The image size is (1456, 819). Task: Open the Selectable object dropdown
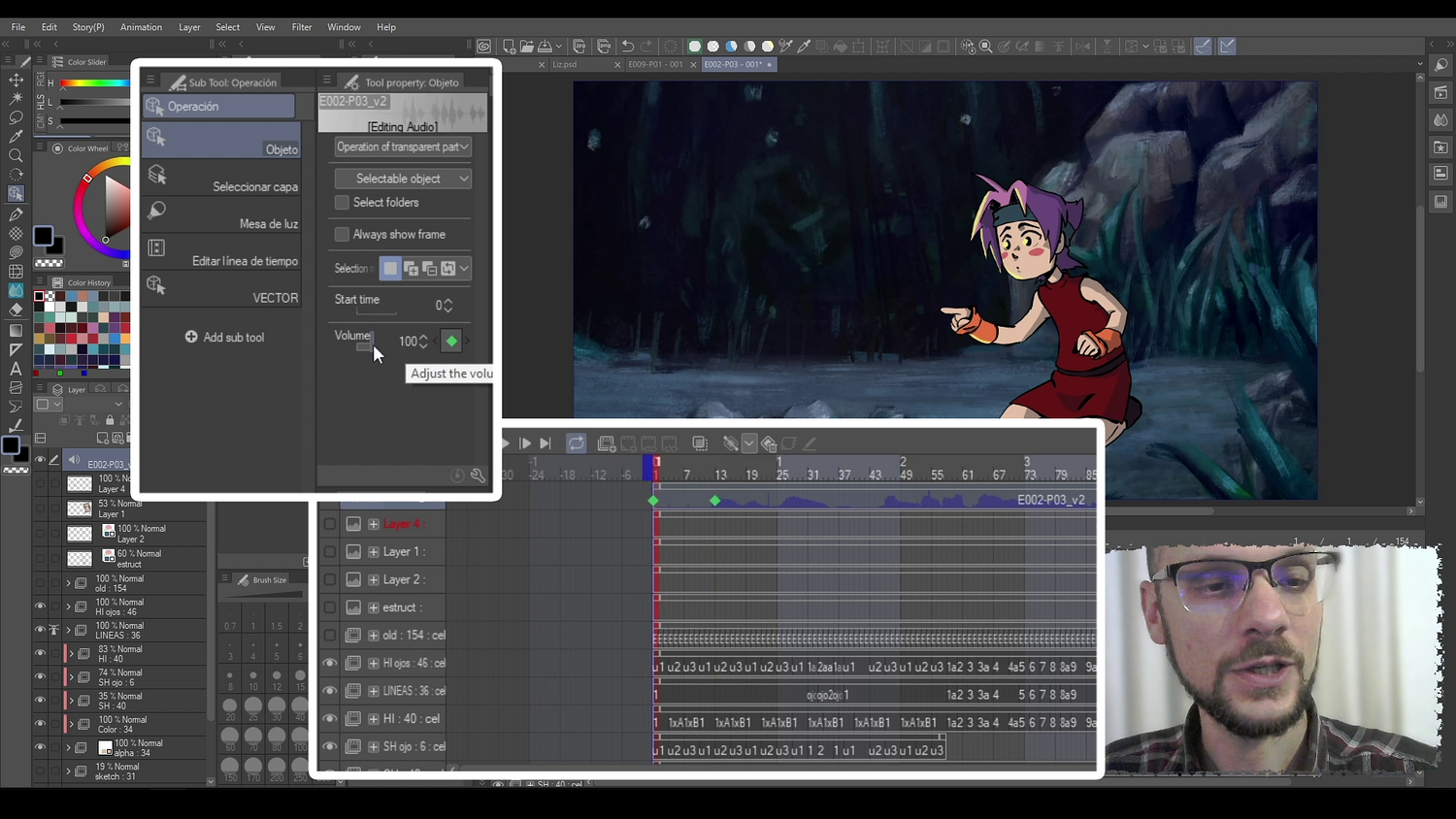[x=403, y=179]
